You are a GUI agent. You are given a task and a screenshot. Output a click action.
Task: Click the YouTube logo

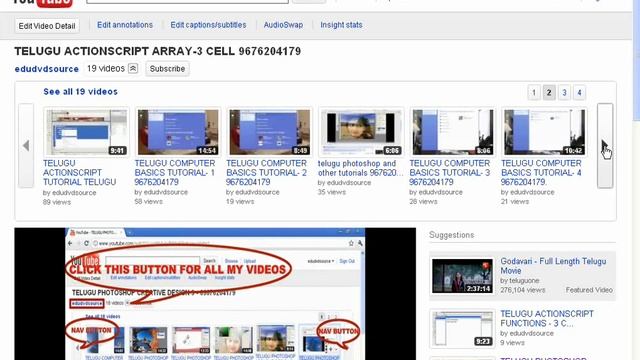tap(43, 3)
